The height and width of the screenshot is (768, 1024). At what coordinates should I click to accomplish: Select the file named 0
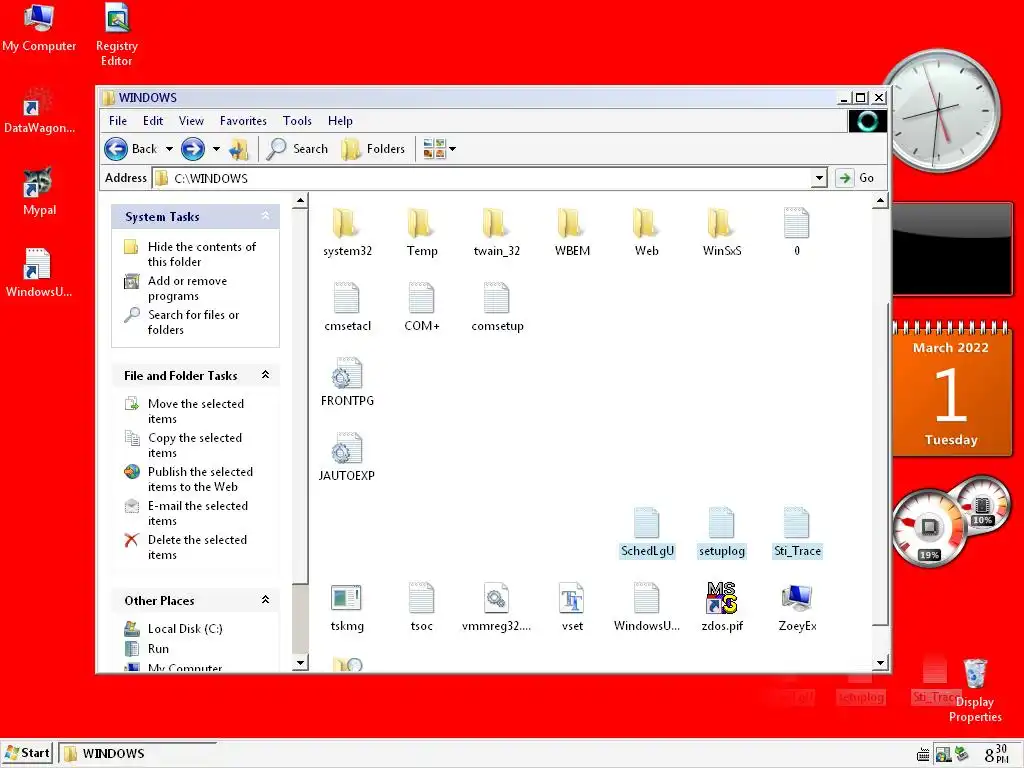[797, 232]
